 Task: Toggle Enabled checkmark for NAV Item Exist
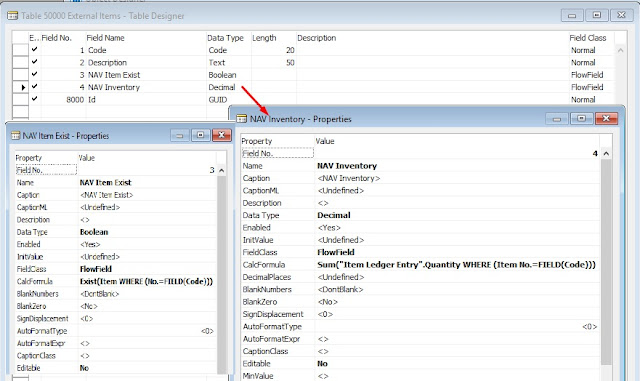click(x=34, y=74)
